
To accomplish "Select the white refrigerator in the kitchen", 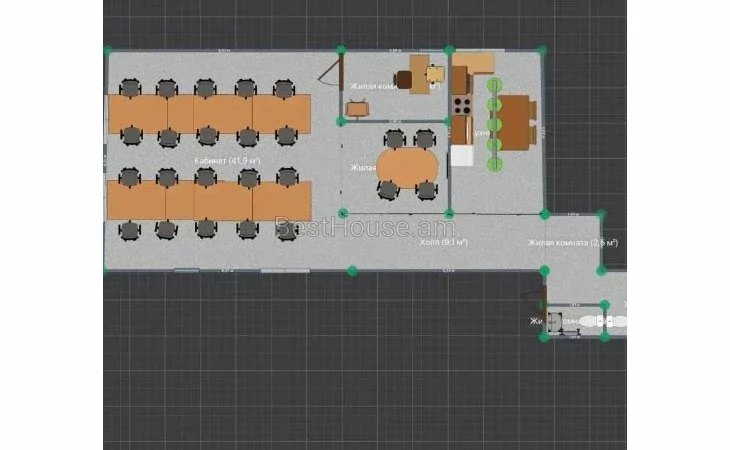I will coord(462,155).
